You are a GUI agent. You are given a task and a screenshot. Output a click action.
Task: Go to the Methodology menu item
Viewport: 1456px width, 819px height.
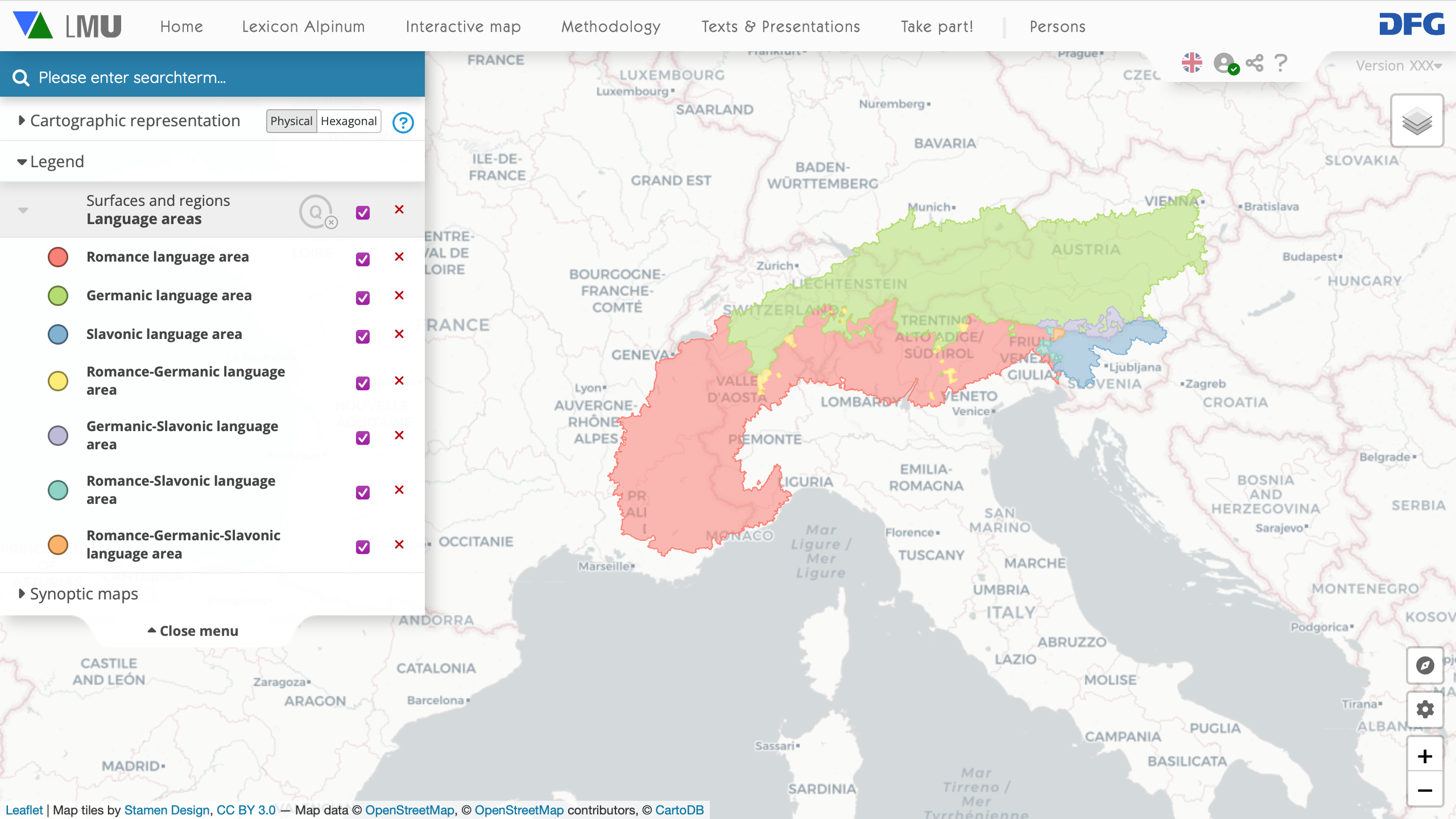point(610,27)
